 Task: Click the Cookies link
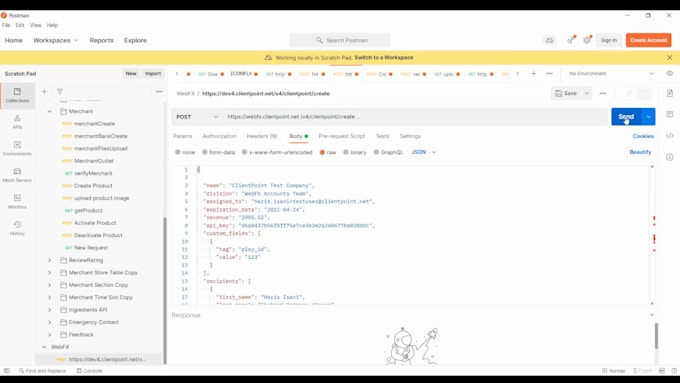point(643,136)
